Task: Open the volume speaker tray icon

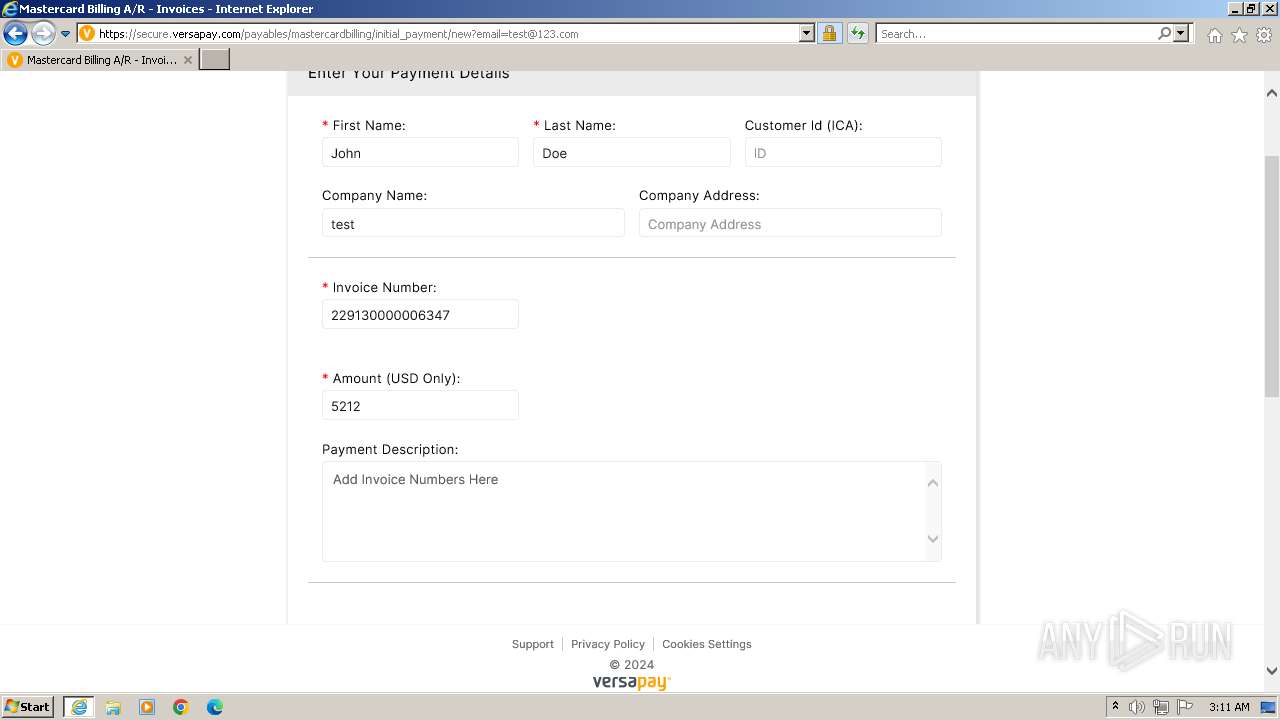Action: pyautogui.click(x=1137, y=707)
